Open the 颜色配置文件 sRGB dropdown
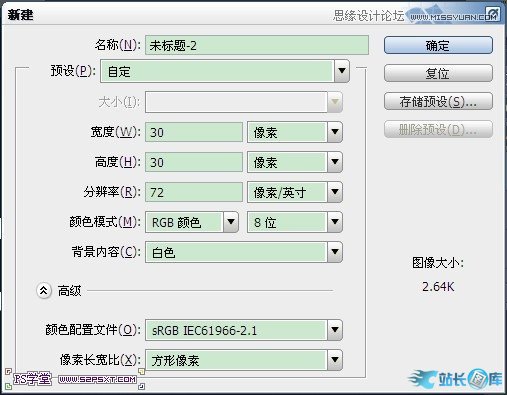This screenshot has height=395, width=507. pos(335,330)
